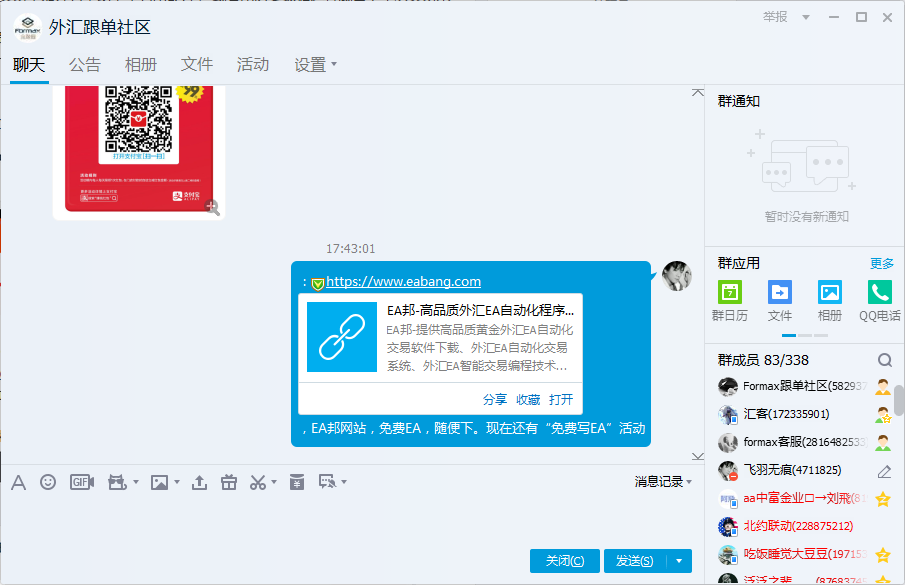Screen dimensions: 905x585
Task: Click the 关闭(C) button
Action: coord(564,561)
